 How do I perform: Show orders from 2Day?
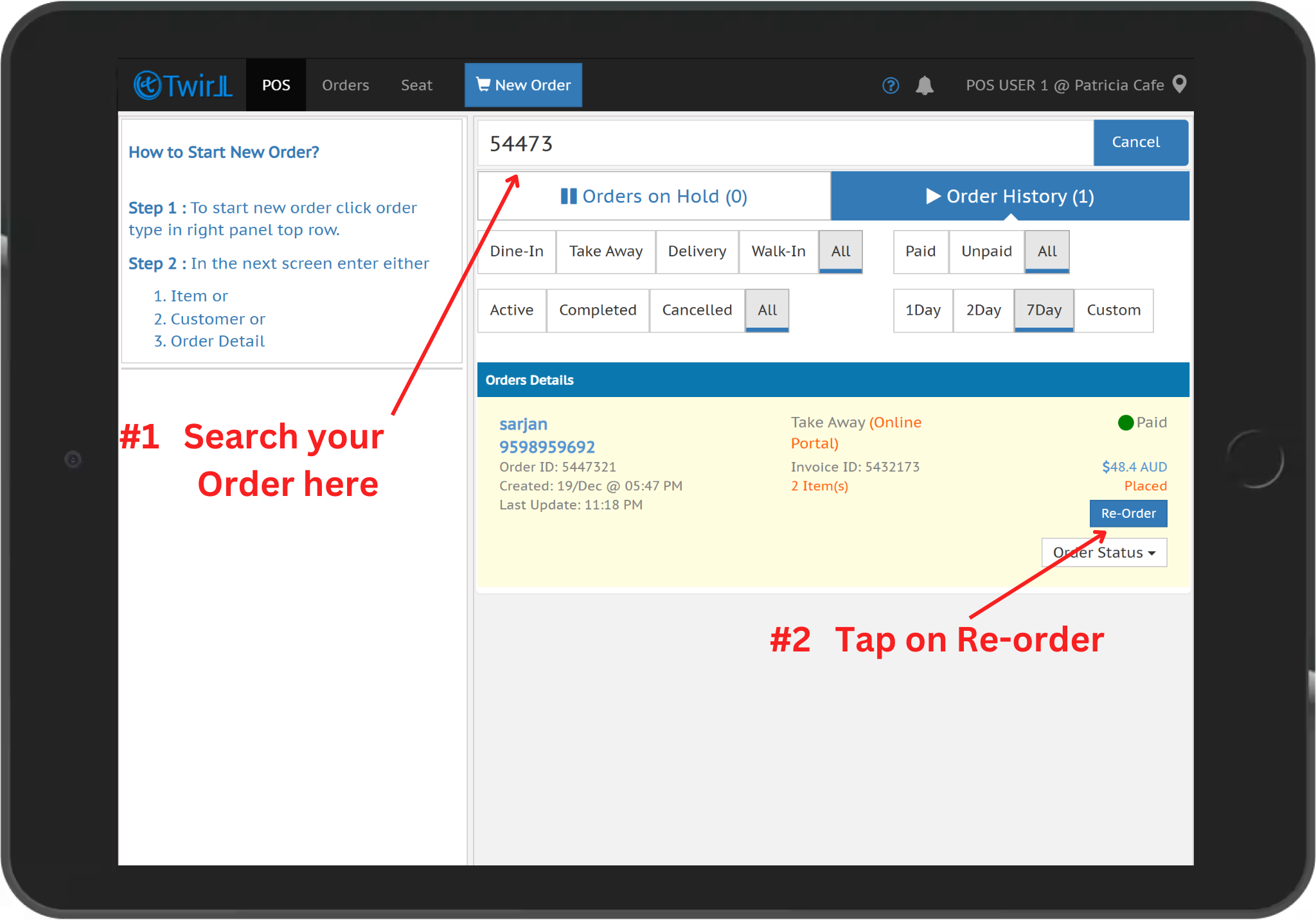click(x=984, y=311)
